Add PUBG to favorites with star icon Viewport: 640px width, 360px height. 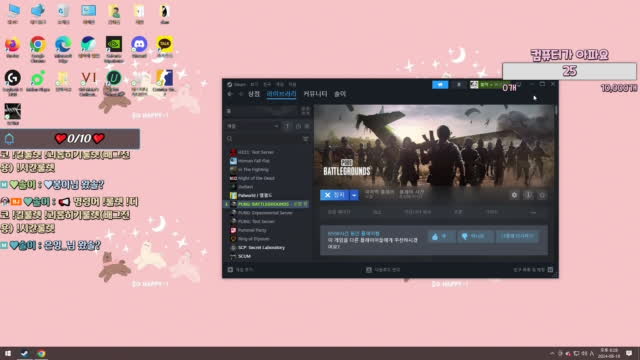coord(542,195)
